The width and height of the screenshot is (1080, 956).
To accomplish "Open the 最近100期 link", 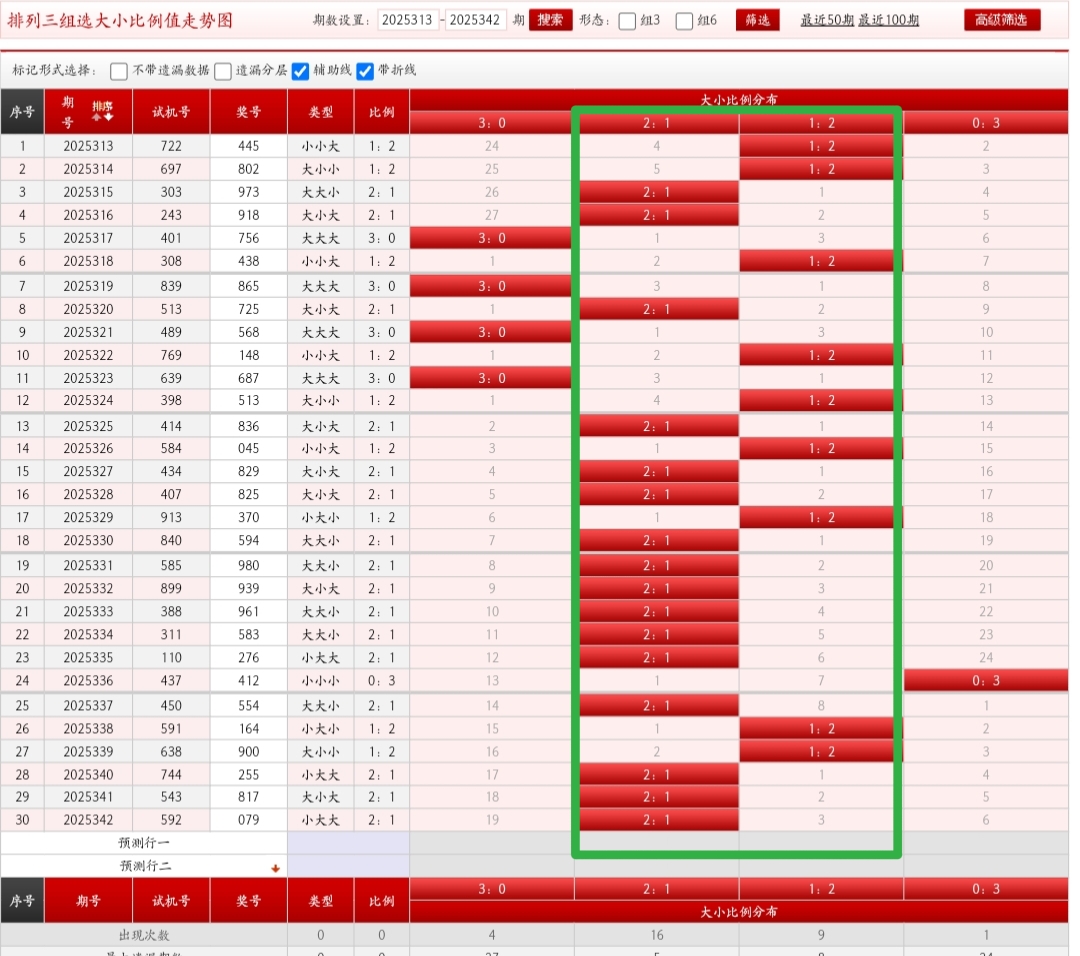I will (x=888, y=20).
